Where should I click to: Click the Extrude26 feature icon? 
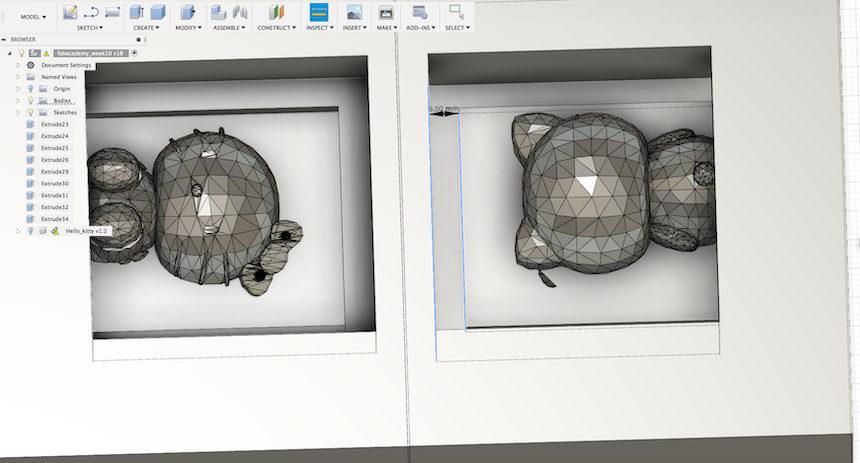[x=31, y=160]
